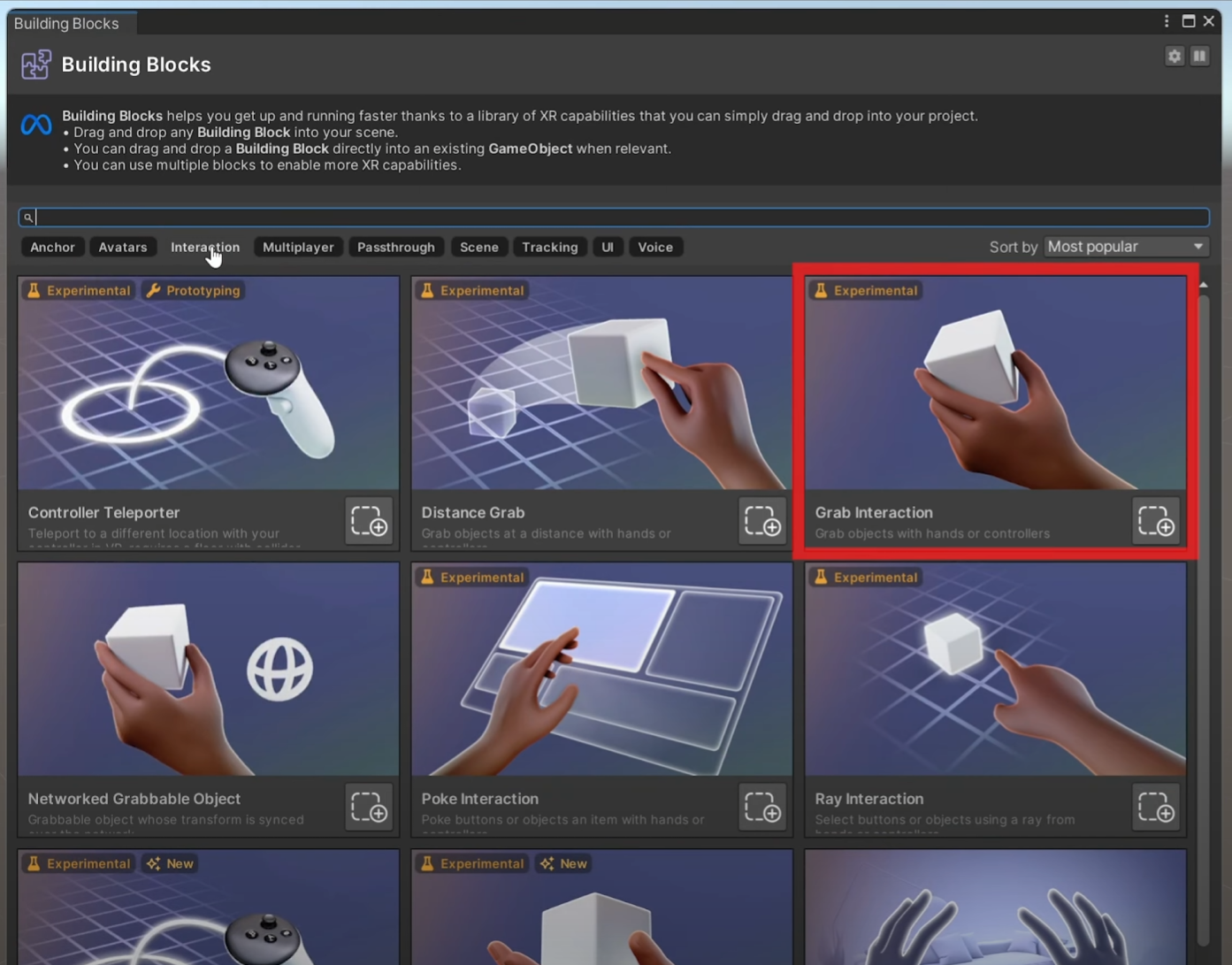Focus the block search field

pyautogui.click(x=614, y=218)
